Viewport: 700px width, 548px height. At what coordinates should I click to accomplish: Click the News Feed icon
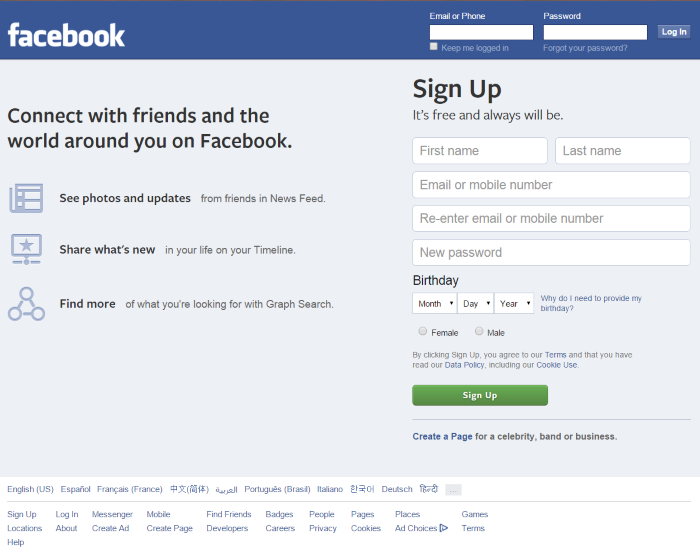(26, 198)
